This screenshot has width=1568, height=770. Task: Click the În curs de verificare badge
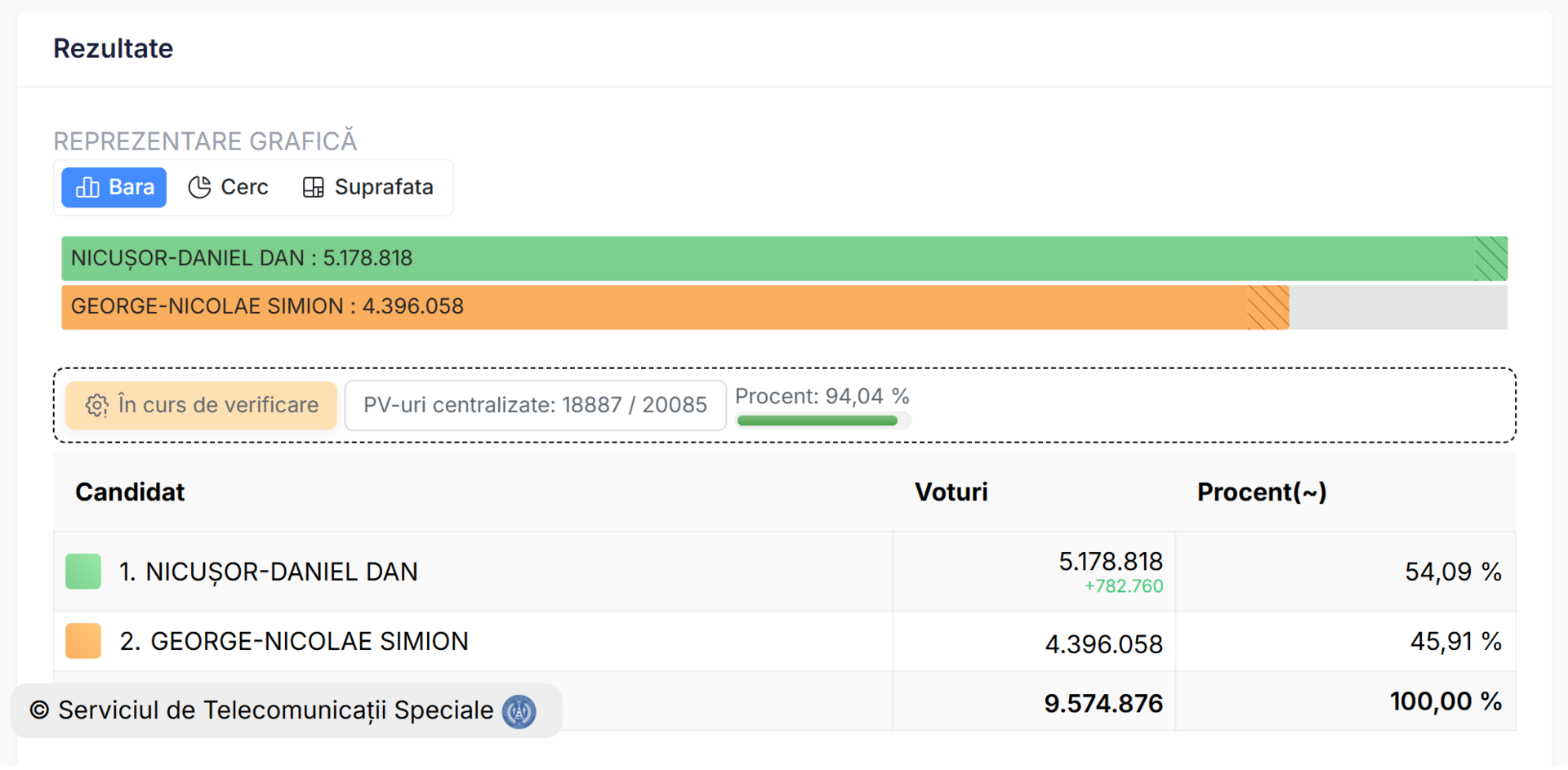pos(202,406)
